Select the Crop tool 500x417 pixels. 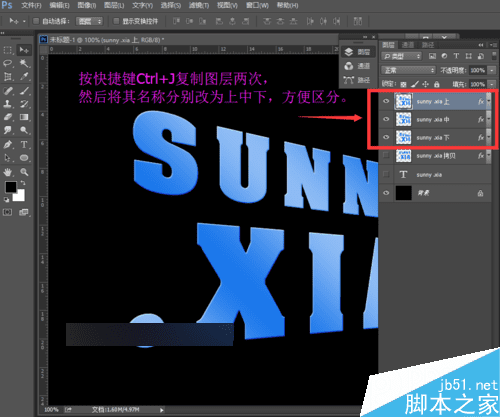tap(7, 77)
